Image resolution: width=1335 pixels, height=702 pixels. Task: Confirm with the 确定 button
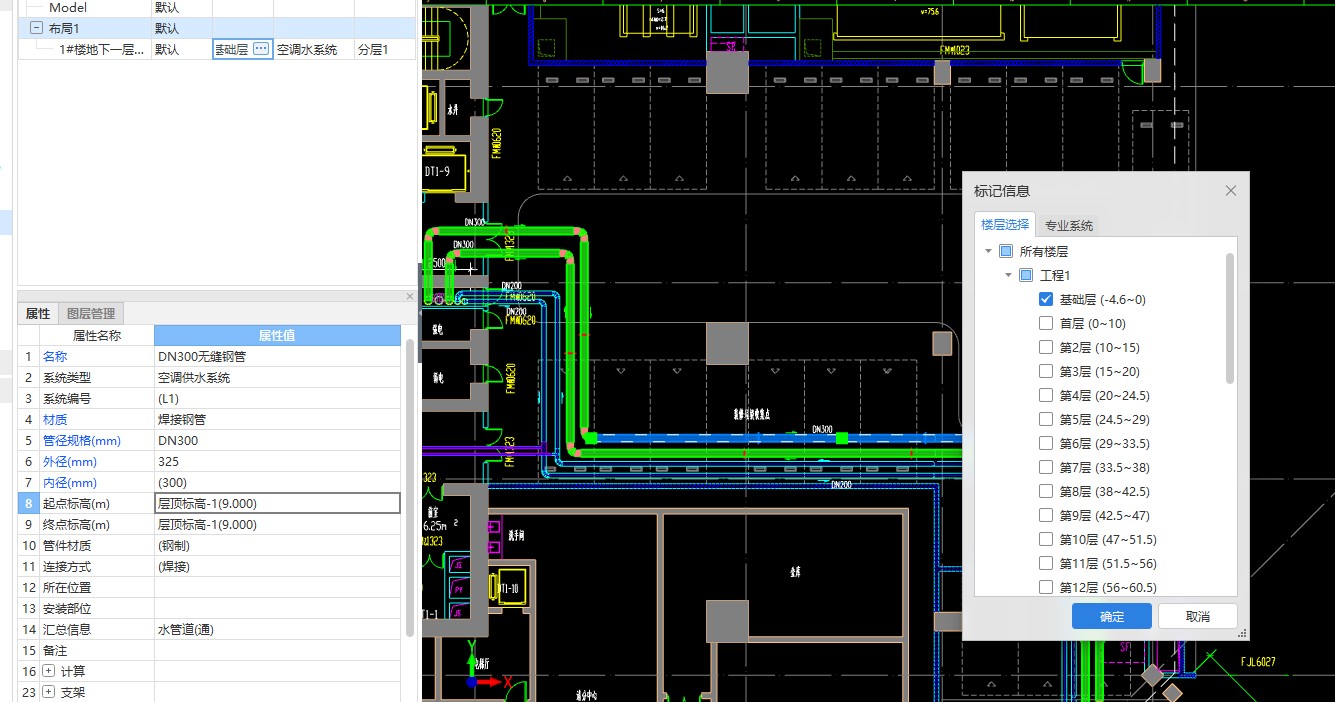coord(1112,617)
